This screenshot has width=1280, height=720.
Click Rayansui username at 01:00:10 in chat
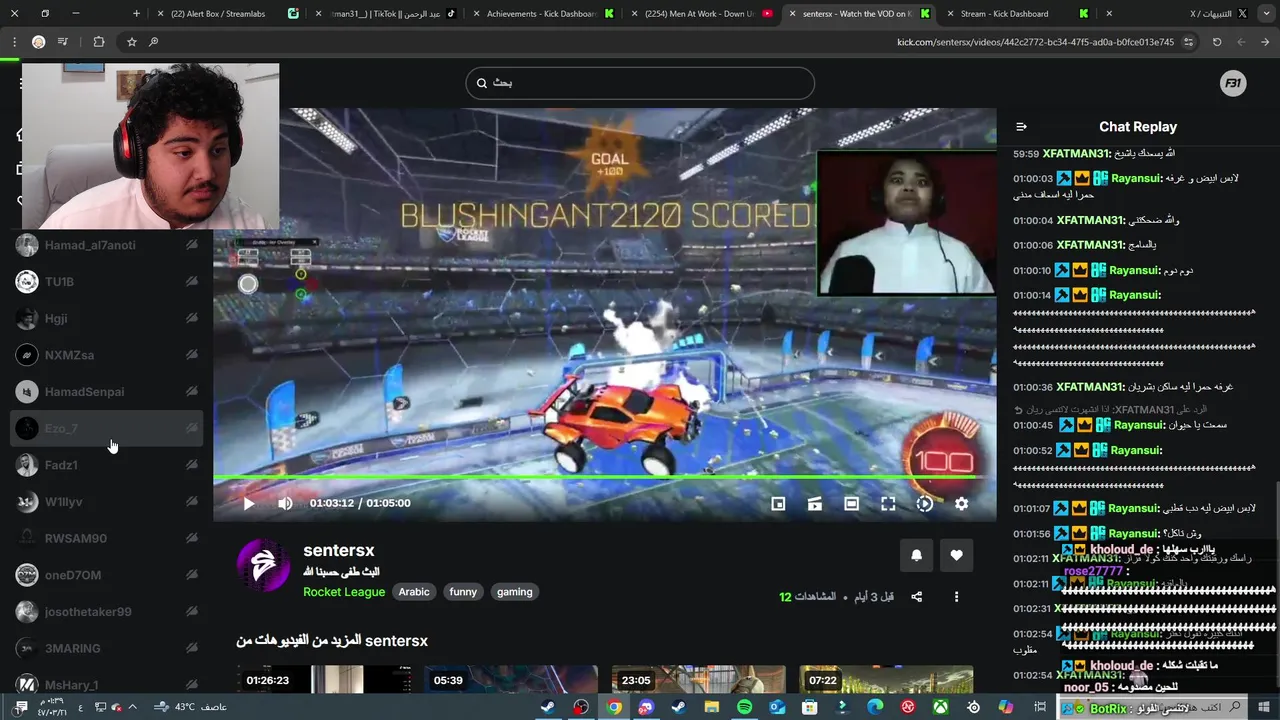click(1135, 270)
